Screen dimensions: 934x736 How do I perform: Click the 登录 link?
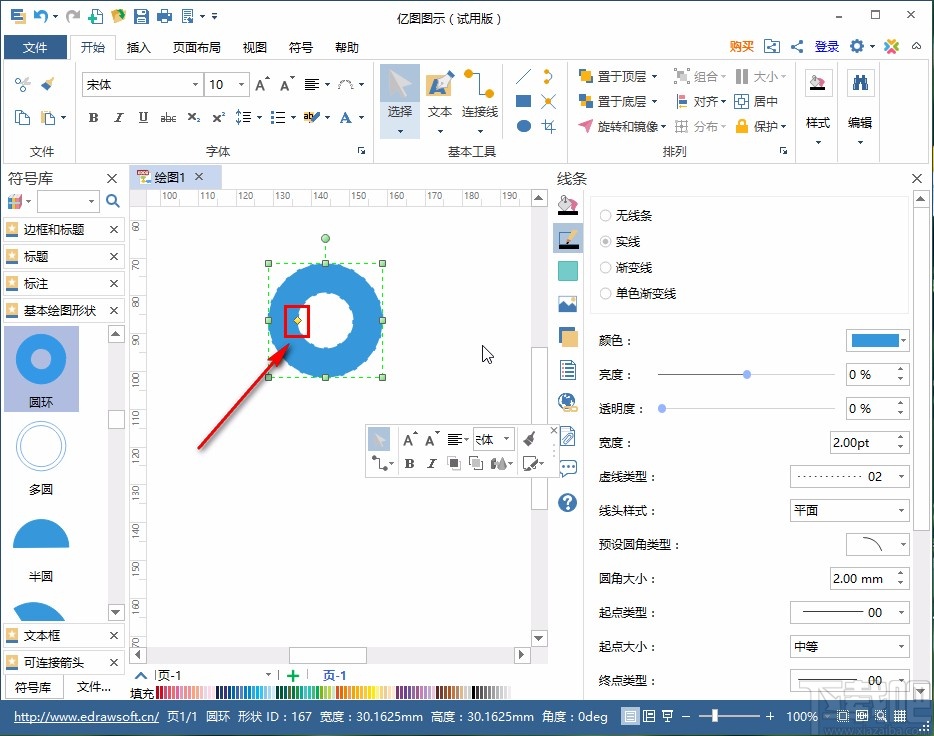[827, 46]
